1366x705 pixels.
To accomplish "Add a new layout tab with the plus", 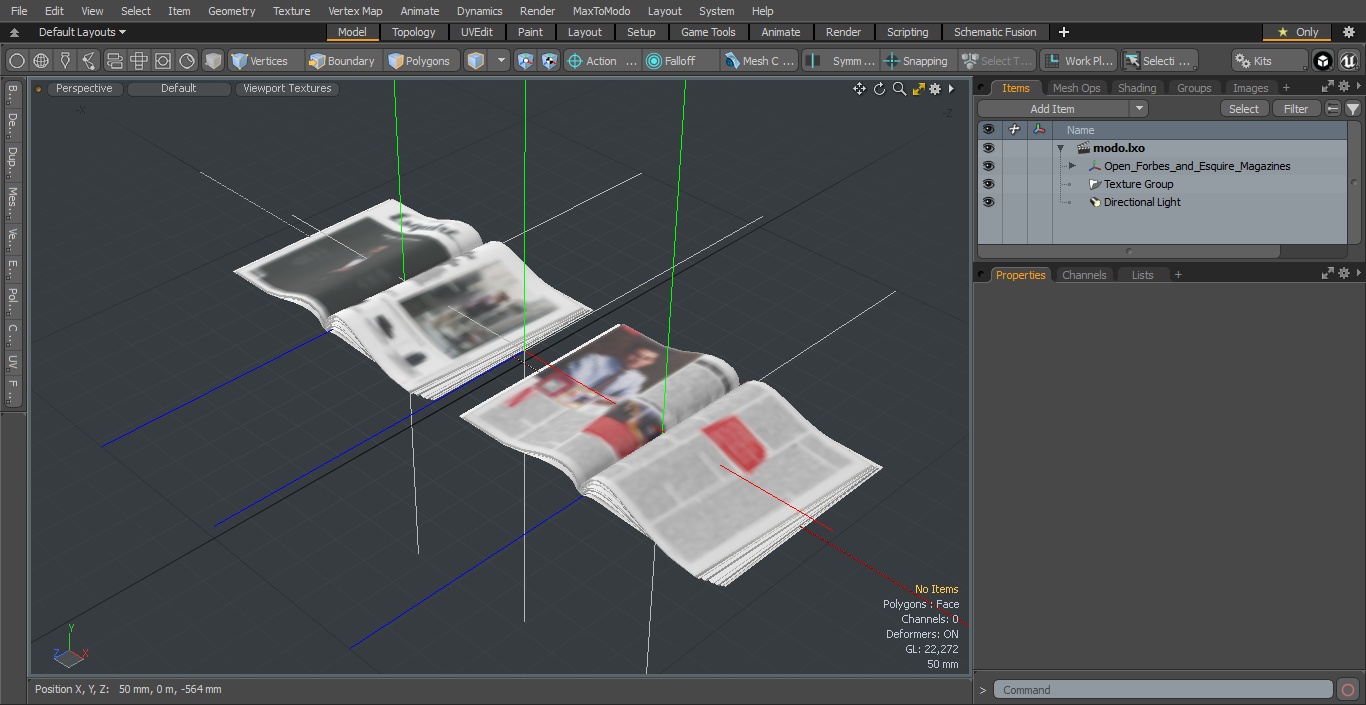I will pos(1063,32).
